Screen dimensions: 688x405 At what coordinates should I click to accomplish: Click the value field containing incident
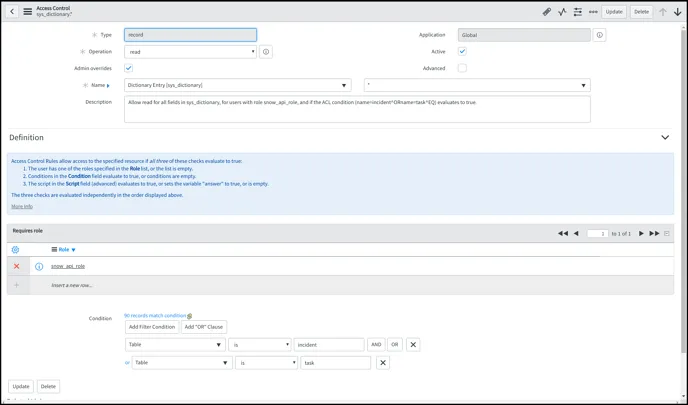tap(329, 345)
